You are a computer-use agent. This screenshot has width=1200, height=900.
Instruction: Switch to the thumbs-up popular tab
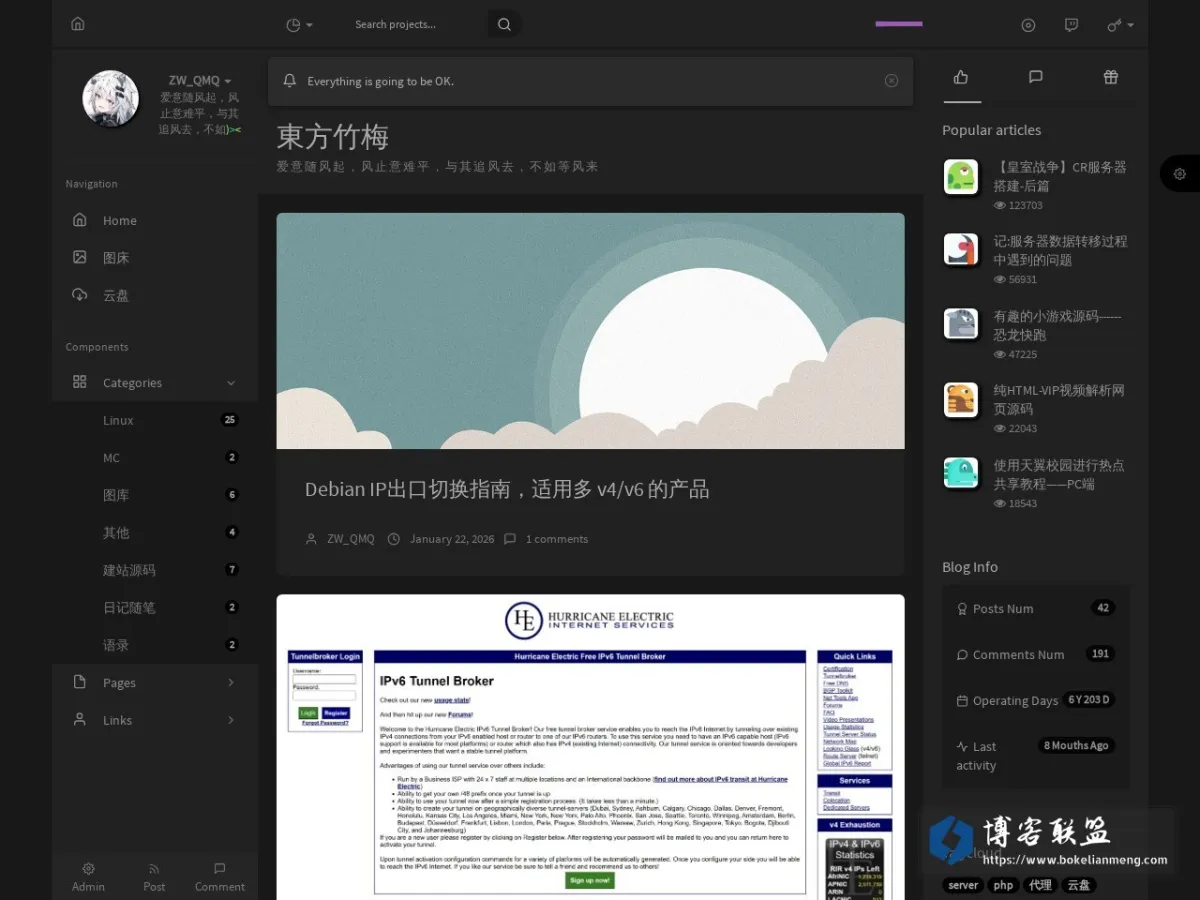pos(961,77)
